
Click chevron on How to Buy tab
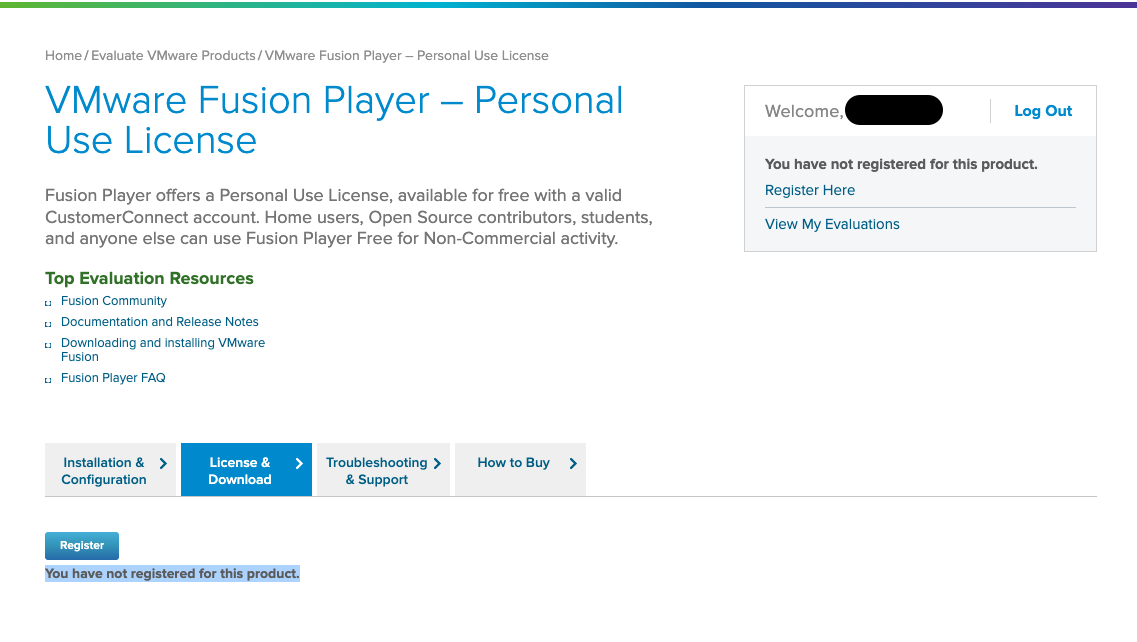tap(573, 464)
